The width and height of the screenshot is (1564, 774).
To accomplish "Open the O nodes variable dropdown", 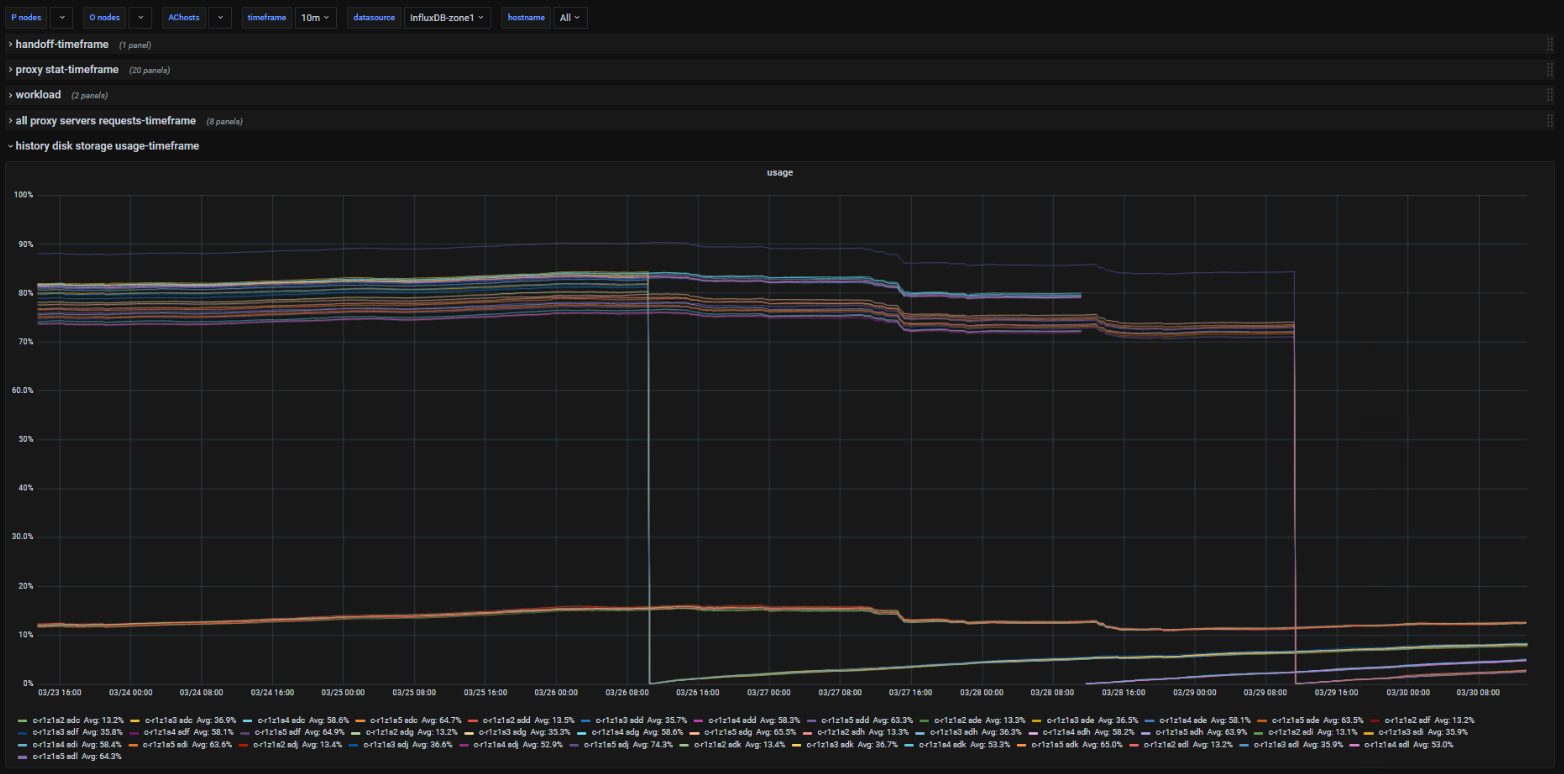I will point(140,18).
